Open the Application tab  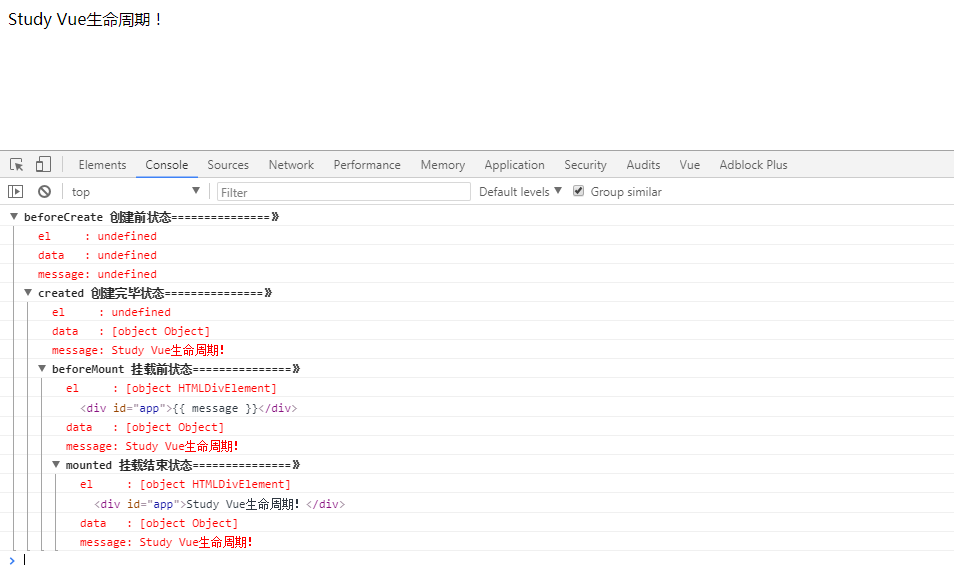514,165
